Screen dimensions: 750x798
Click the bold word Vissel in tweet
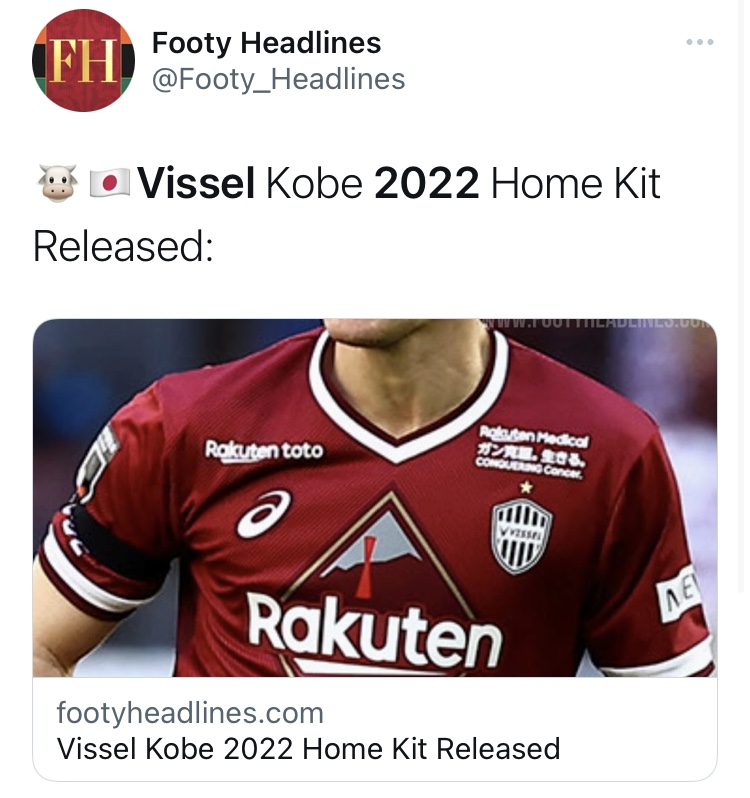(x=196, y=183)
